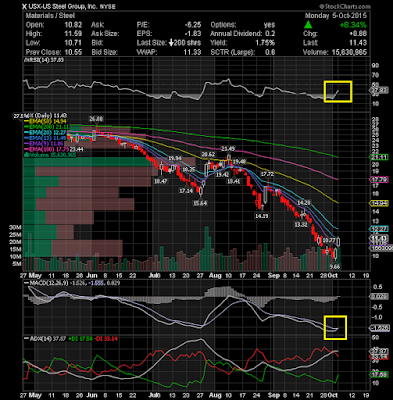Viewport: 393px width, 400px height.
Task: Click the Options value yes
Action: click(x=269, y=25)
